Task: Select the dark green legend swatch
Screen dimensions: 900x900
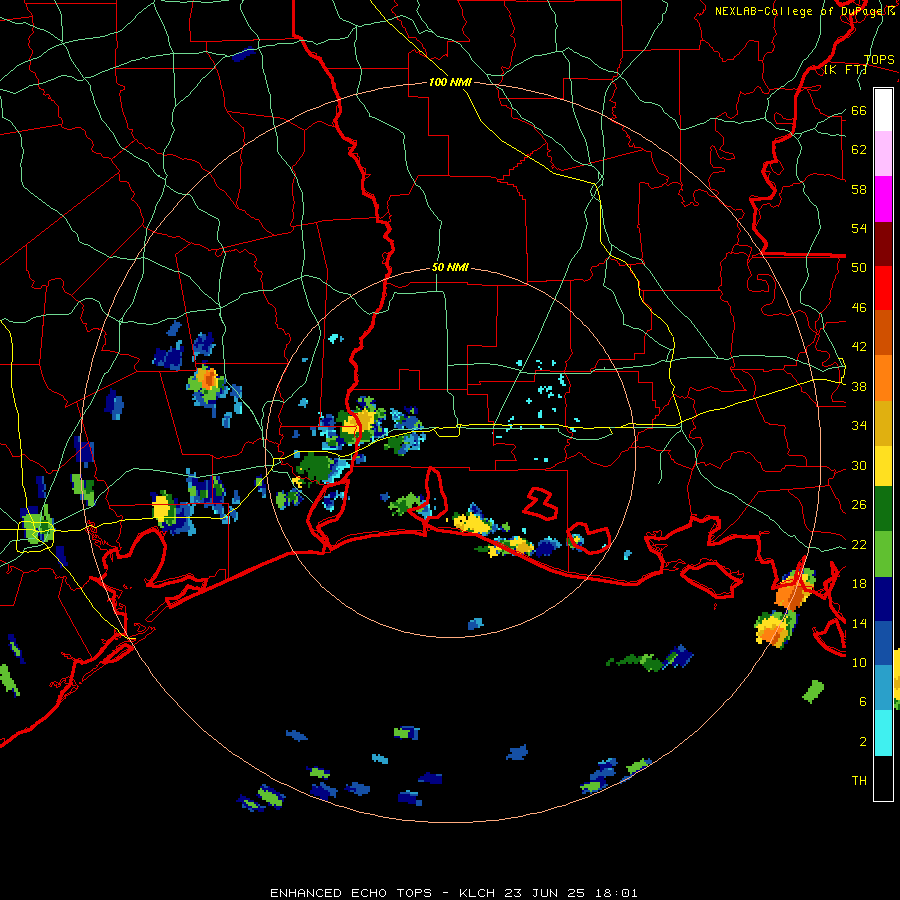Action: pyautogui.click(x=883, y=509)
